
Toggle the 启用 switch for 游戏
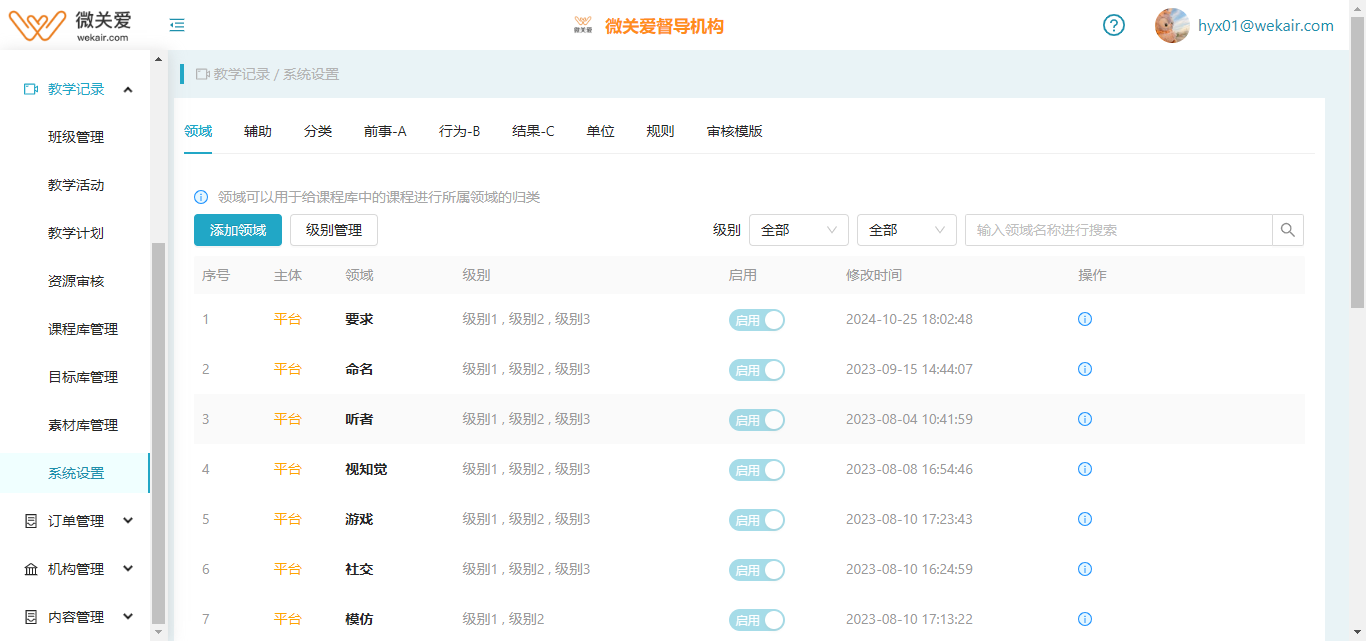(757, 520)
